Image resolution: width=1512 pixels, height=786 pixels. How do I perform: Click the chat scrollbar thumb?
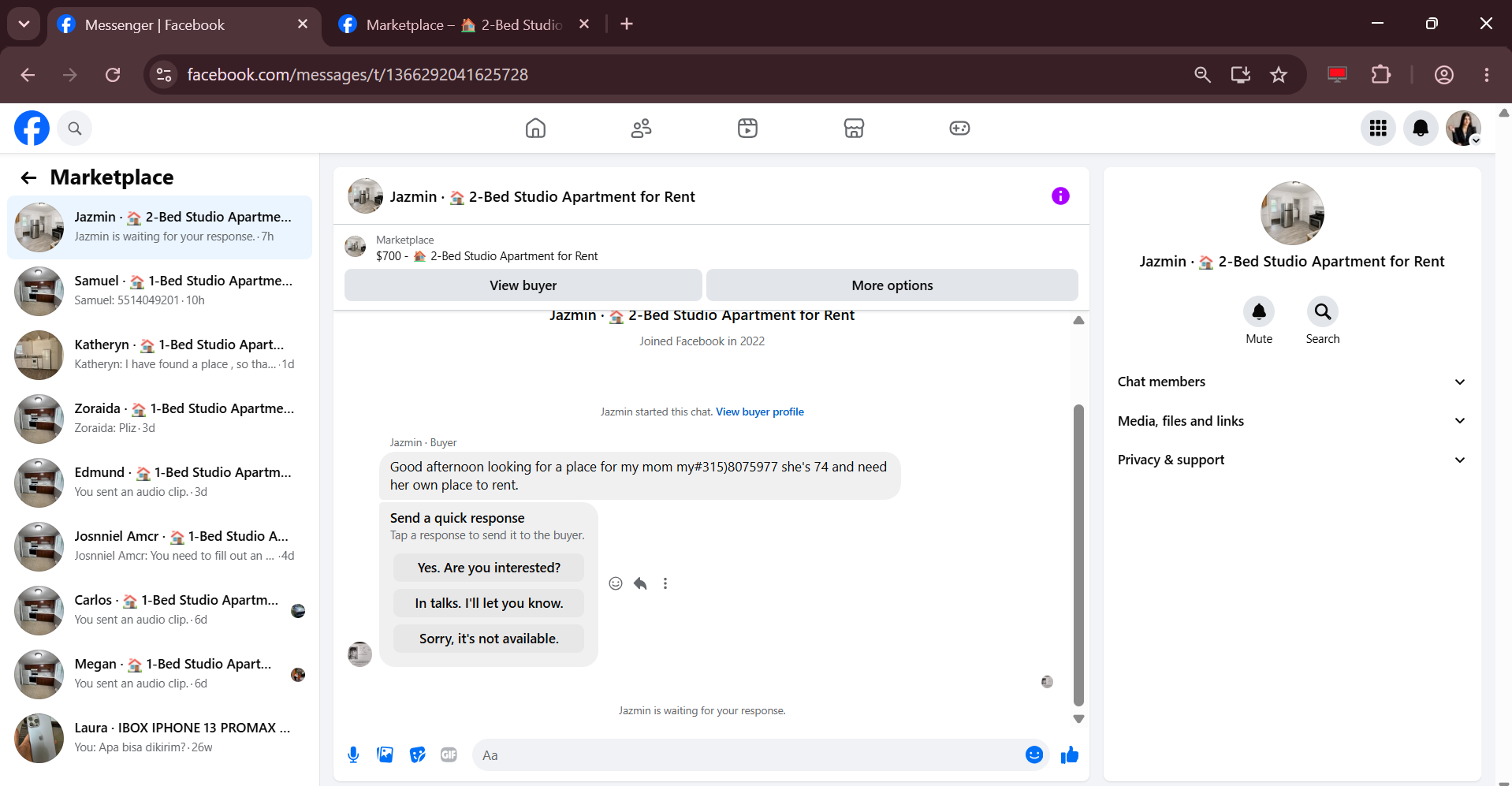click(1078, 555)
